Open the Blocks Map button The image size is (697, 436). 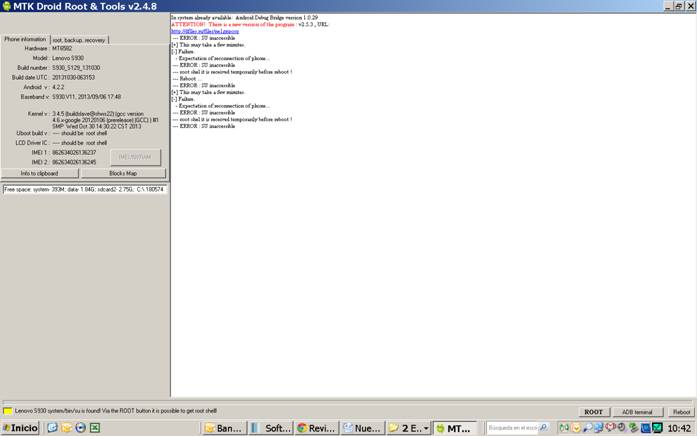coord(123,173)
